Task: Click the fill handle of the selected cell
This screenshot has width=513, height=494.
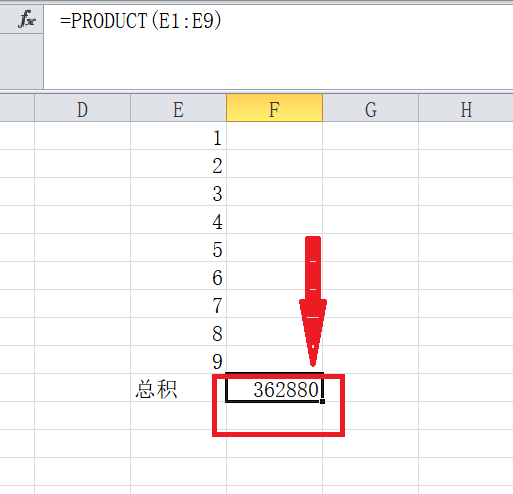Action: [322, 402]
